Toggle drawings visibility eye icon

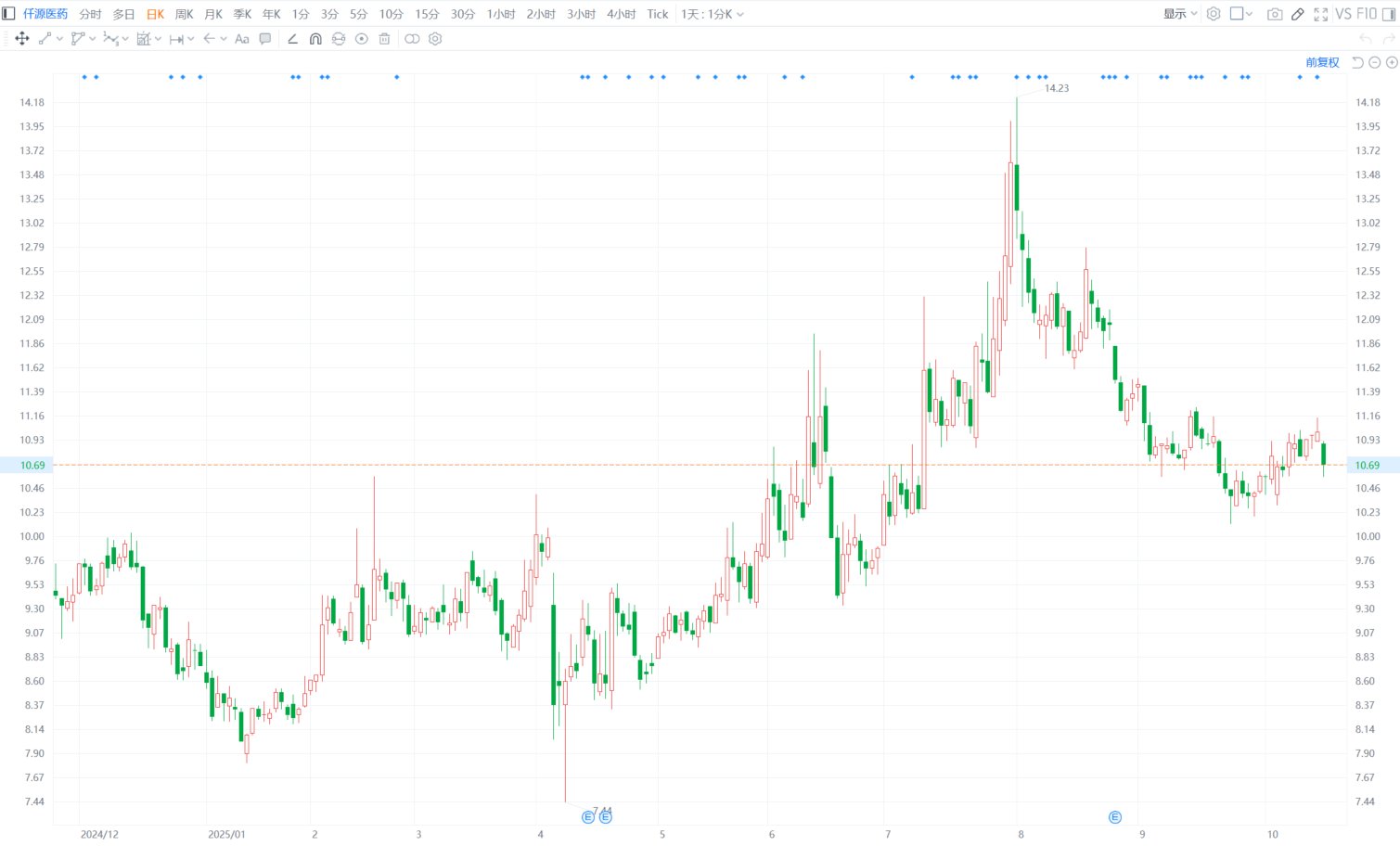pyautogui.click(x=362, y=39)
